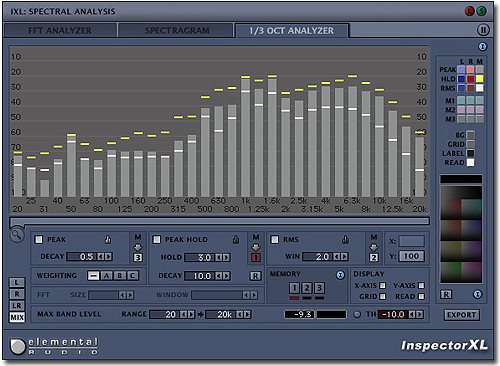Recall MEMORY slot 1
500x366 pixels.
294,288
